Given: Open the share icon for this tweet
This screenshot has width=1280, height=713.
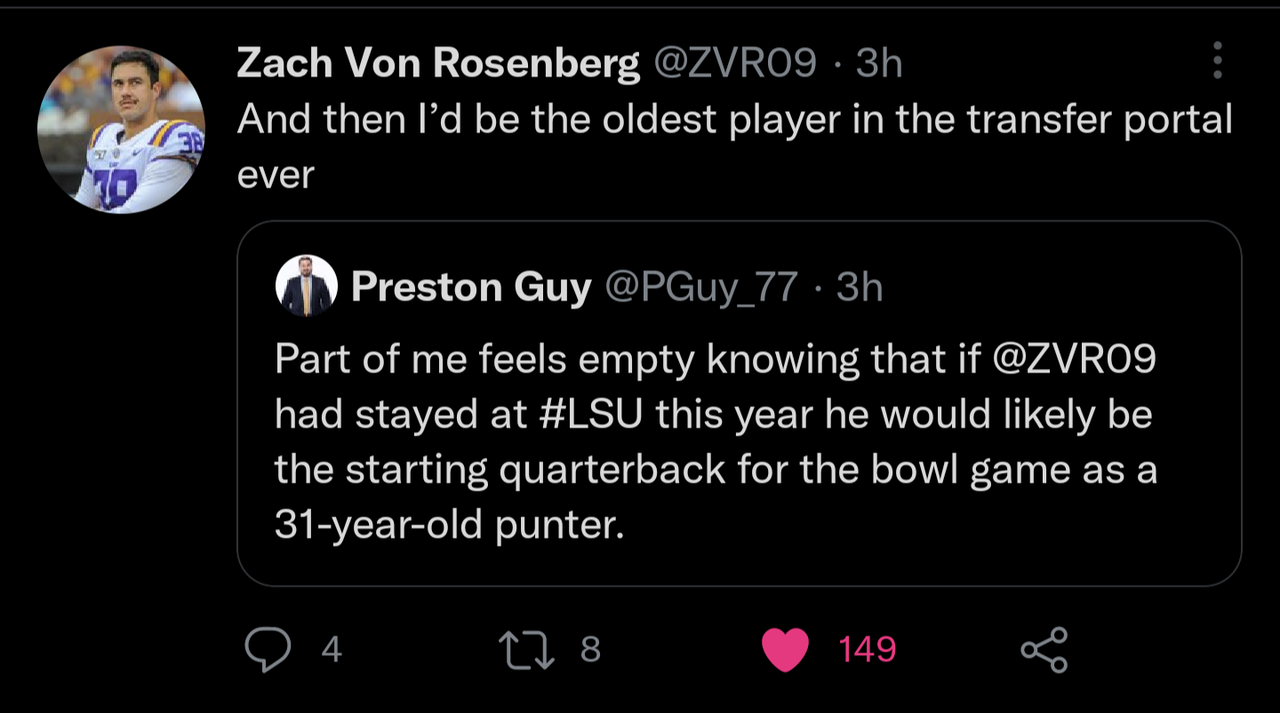Looking at the screenshot, I should click(1044, 650).
